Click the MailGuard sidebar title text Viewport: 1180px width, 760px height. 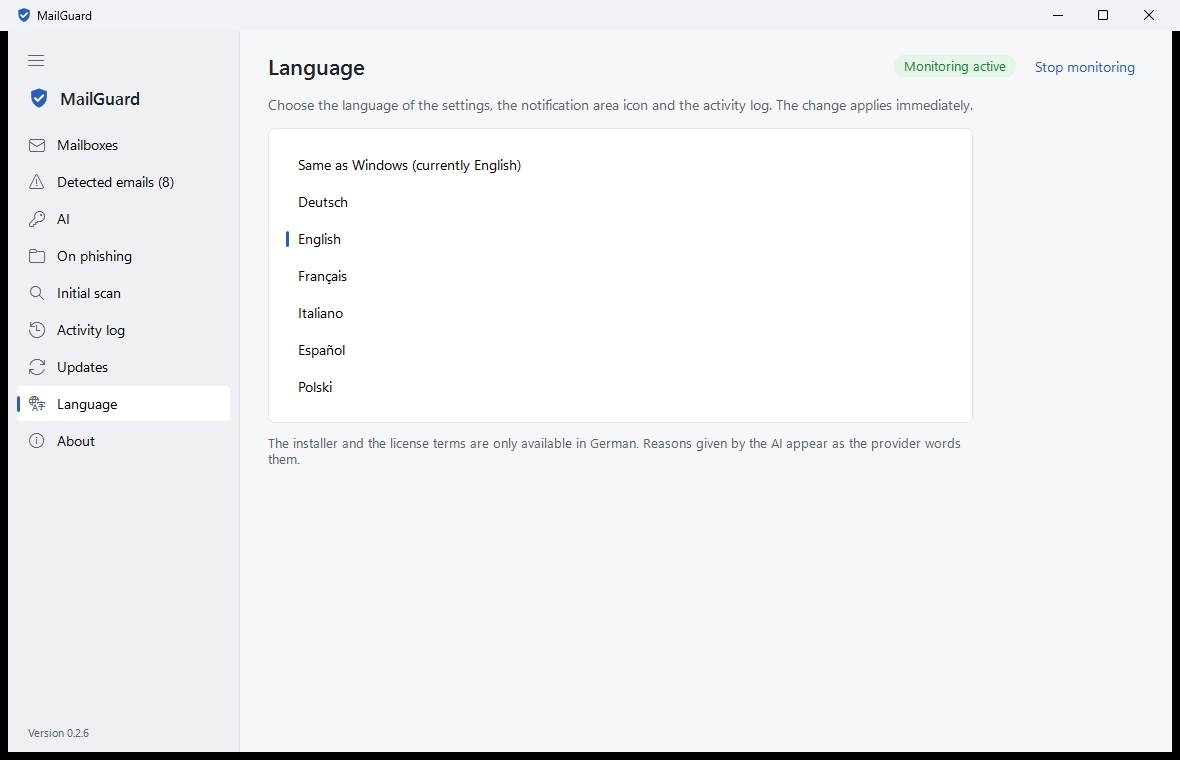pos(100,99)
